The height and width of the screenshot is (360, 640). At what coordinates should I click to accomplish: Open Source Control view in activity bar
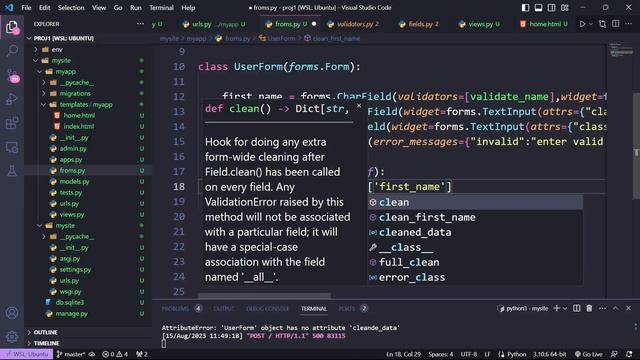[x=12, y=76]
